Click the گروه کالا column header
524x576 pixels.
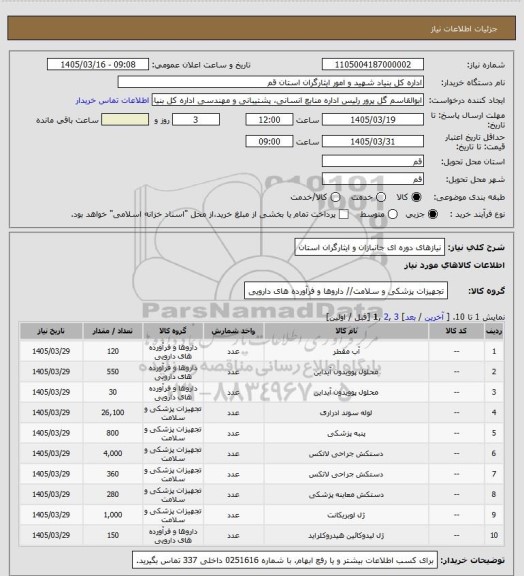(173, 331)
